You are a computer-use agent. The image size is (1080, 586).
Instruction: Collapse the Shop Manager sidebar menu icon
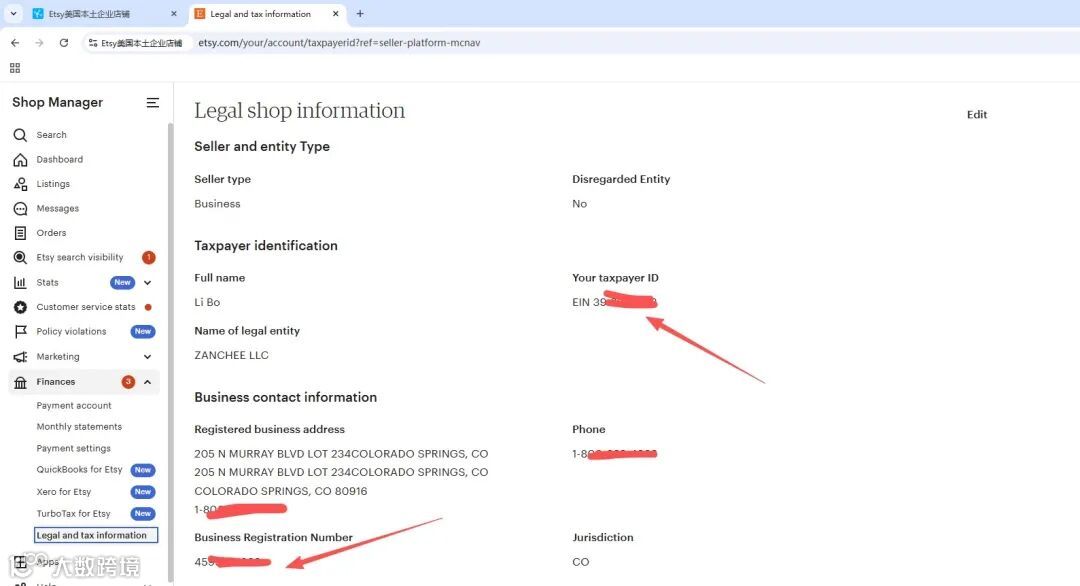(152, 103)
